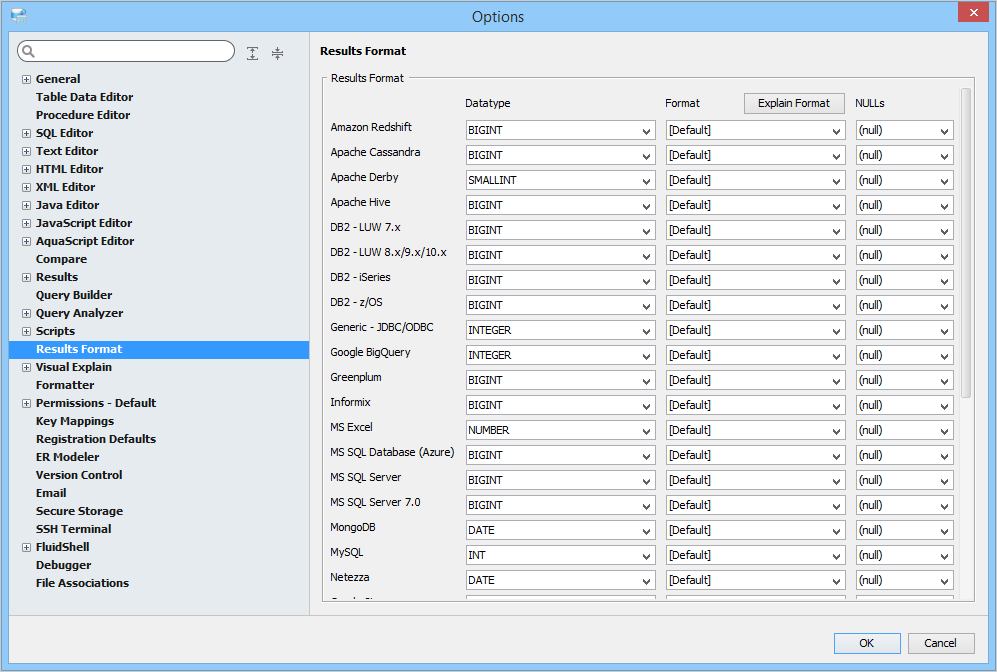The height and width of the screenshot is (672, 997).
Task: Open Greenplum NULLs dropdown
Action: (x=904, y=380)
